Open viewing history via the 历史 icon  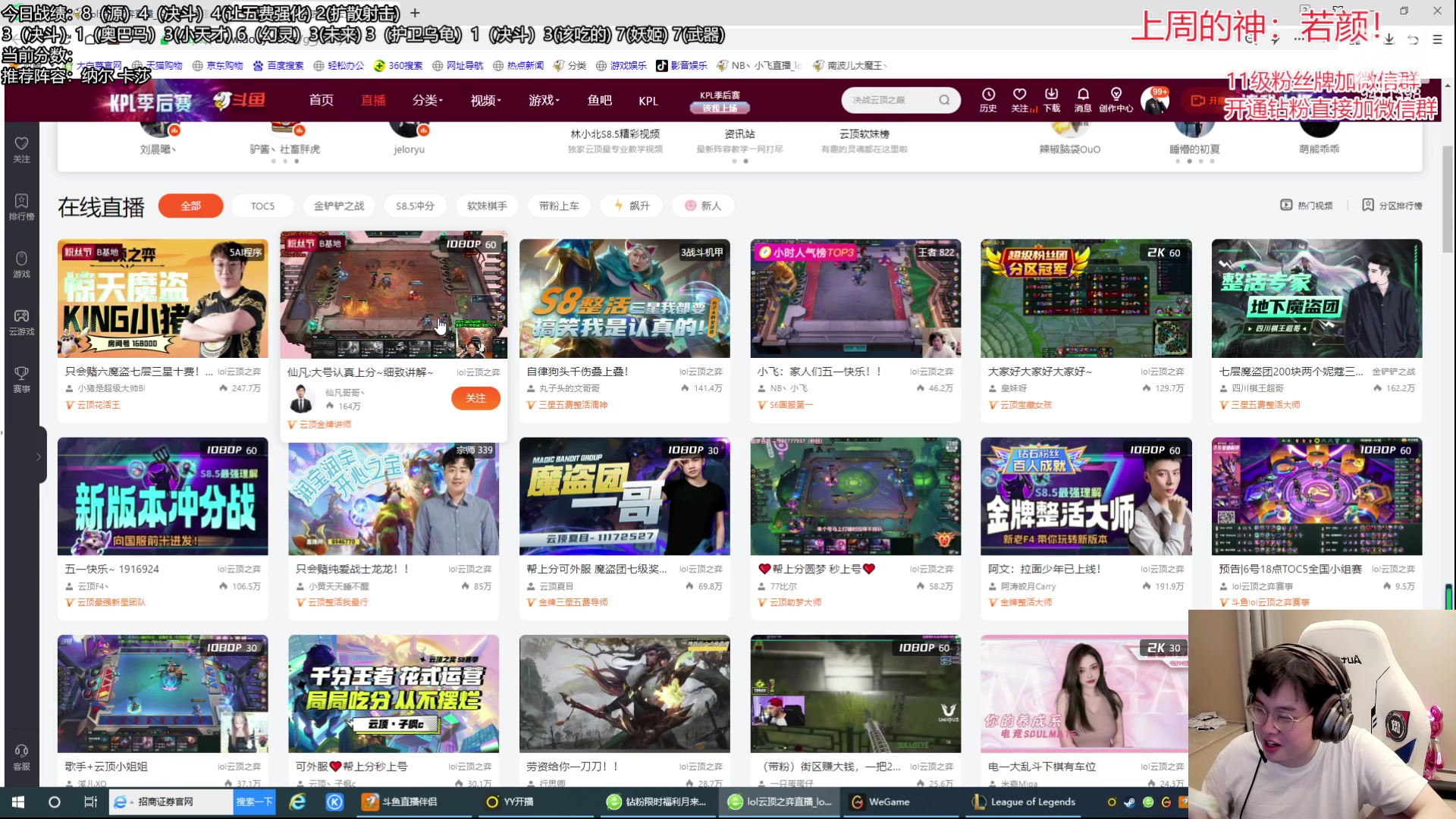pyautogui.click(x=987, y=99)
